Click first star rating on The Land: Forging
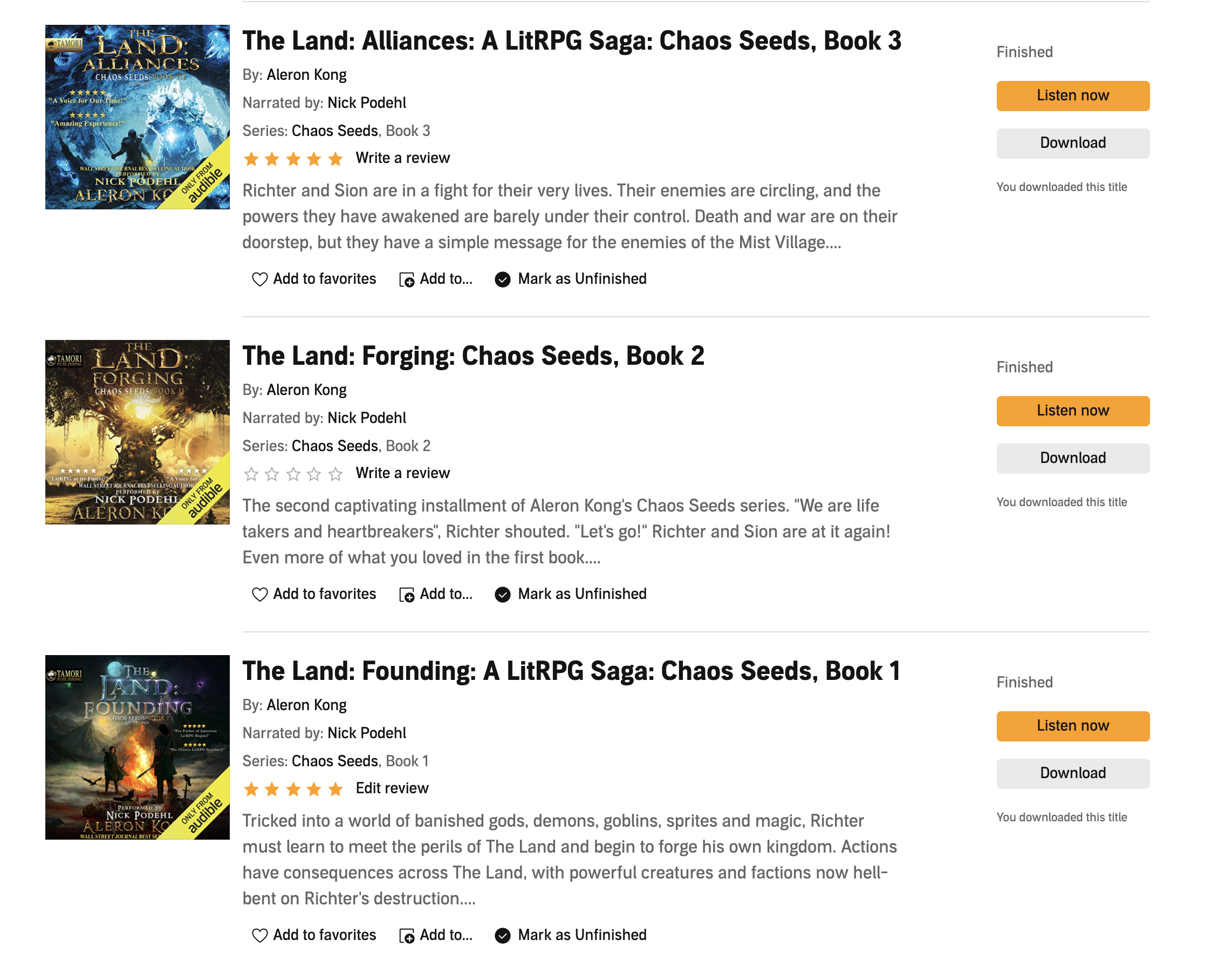The width and height of the screenshot is (1232, 967). tap(251, 474)
